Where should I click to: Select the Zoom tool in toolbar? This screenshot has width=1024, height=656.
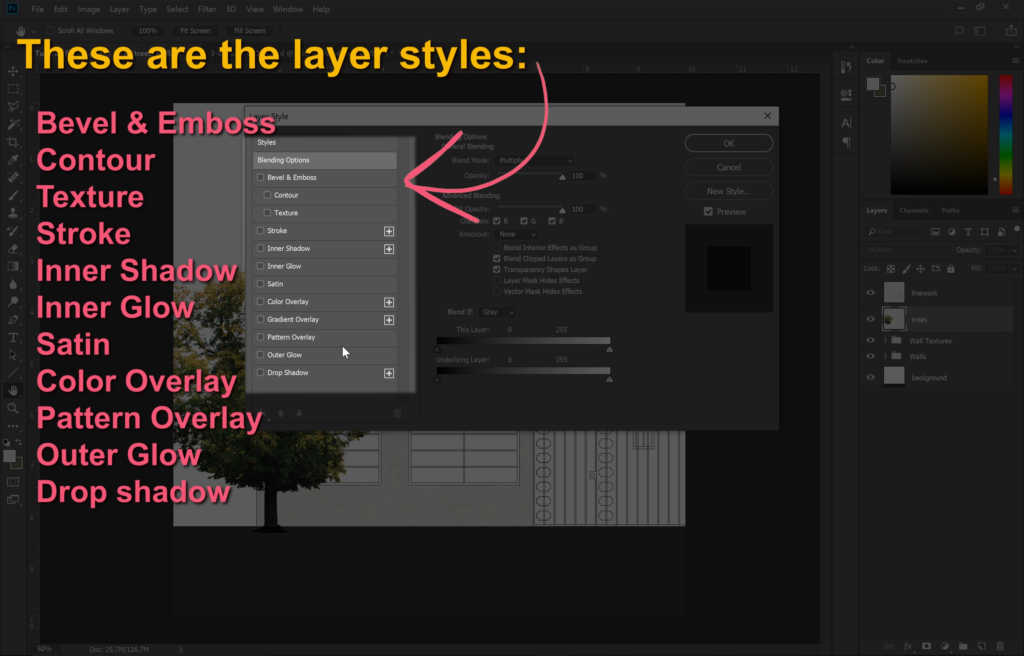tap(13, 408)
